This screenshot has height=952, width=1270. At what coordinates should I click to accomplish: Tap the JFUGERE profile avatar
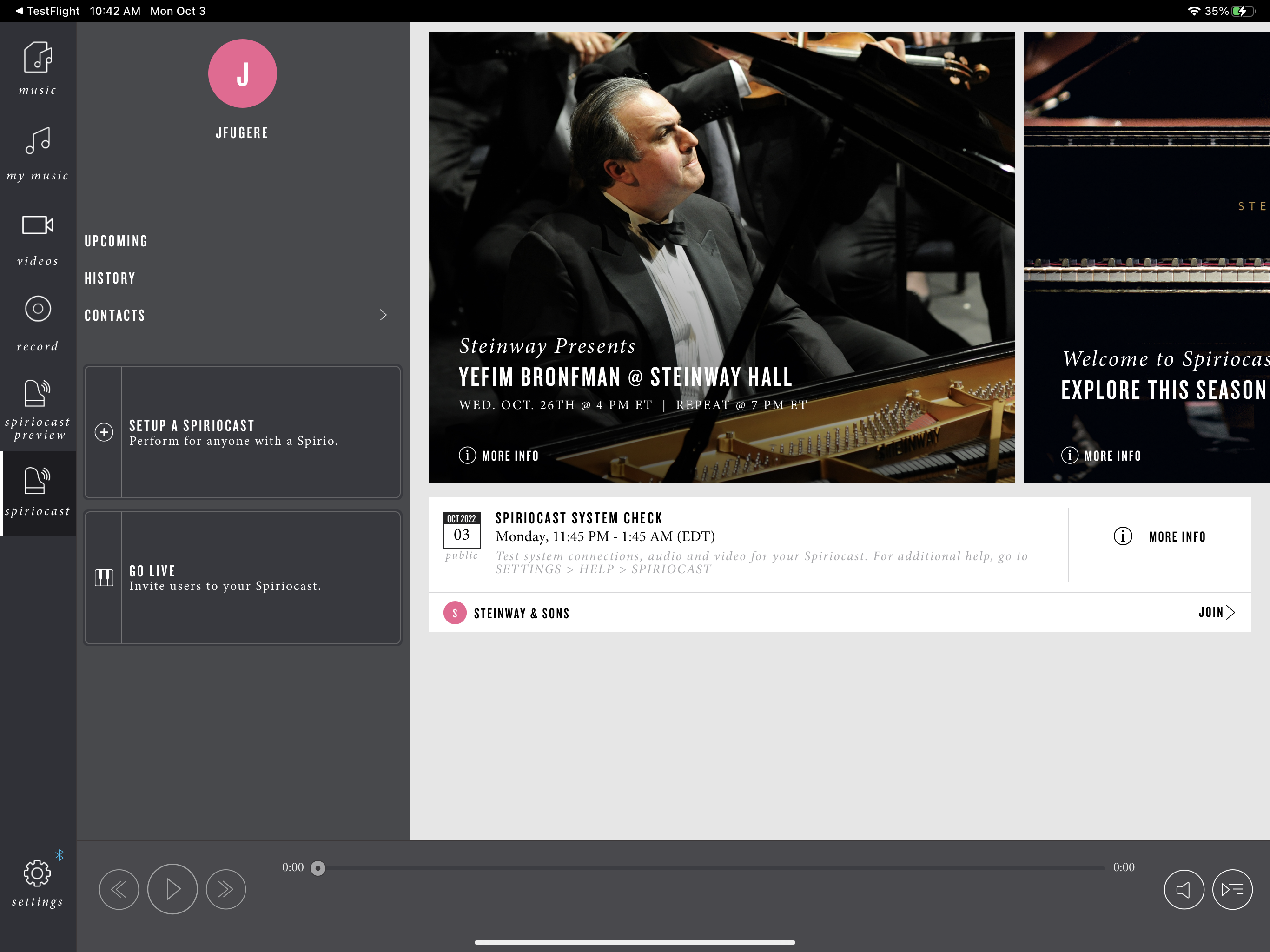[242, 73]
